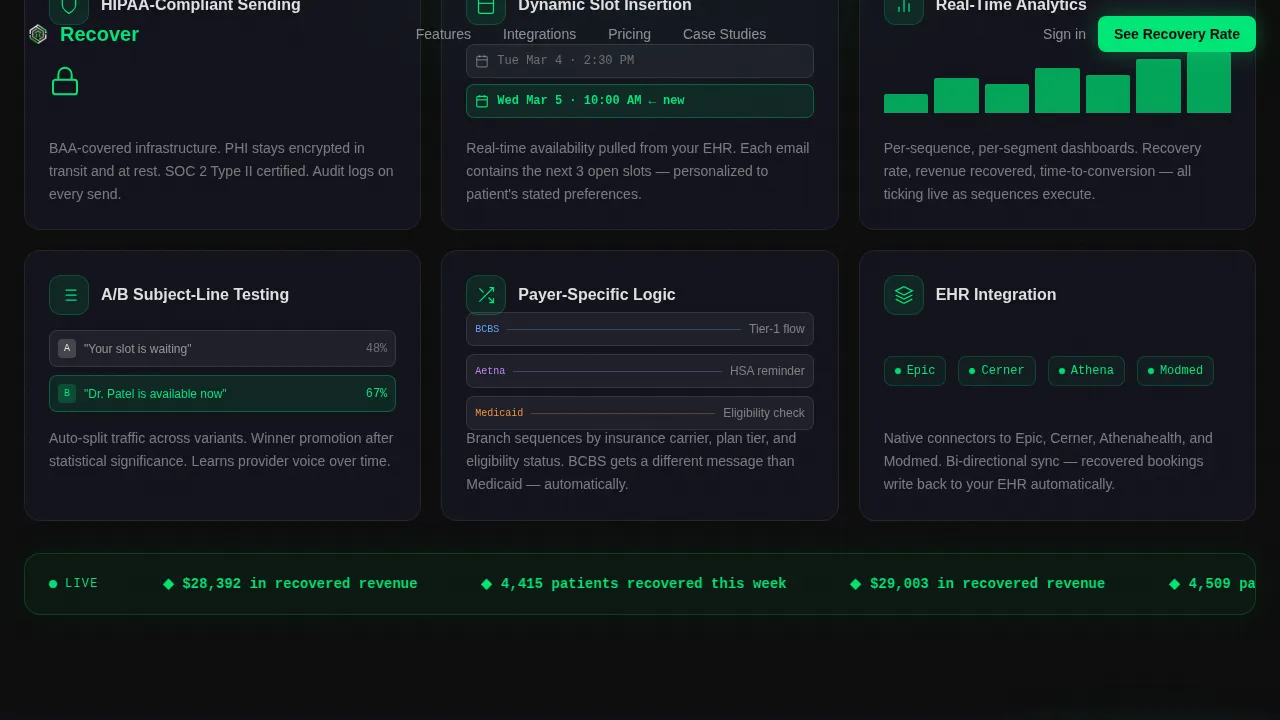Click the "4,415 patients recovered this week" ticker text
The image size is (1280, 720).
point(643,584)
